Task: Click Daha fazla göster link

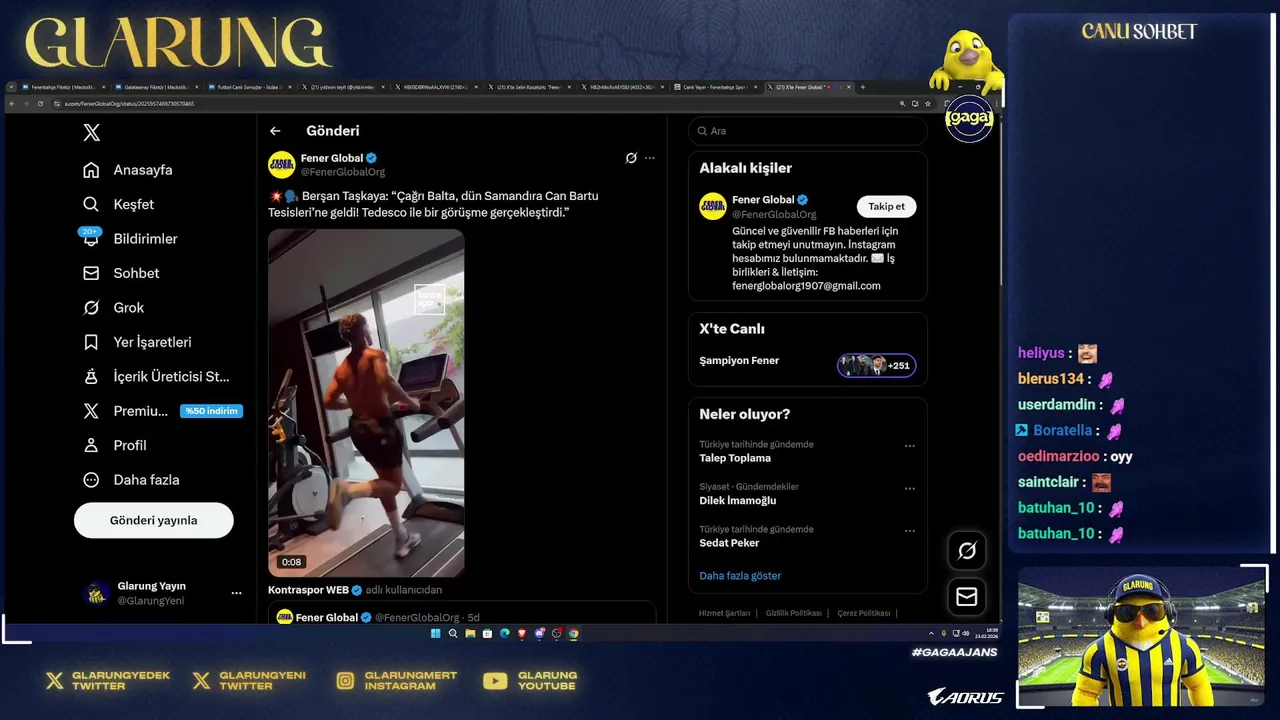Action: pos(740,576)
